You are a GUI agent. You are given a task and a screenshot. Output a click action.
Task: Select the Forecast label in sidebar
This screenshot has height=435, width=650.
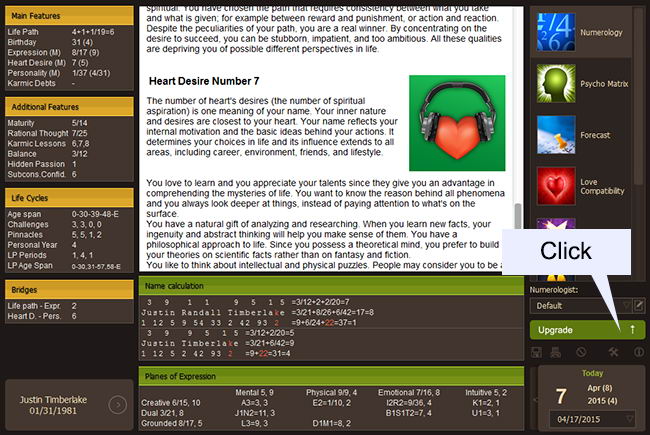595,135
